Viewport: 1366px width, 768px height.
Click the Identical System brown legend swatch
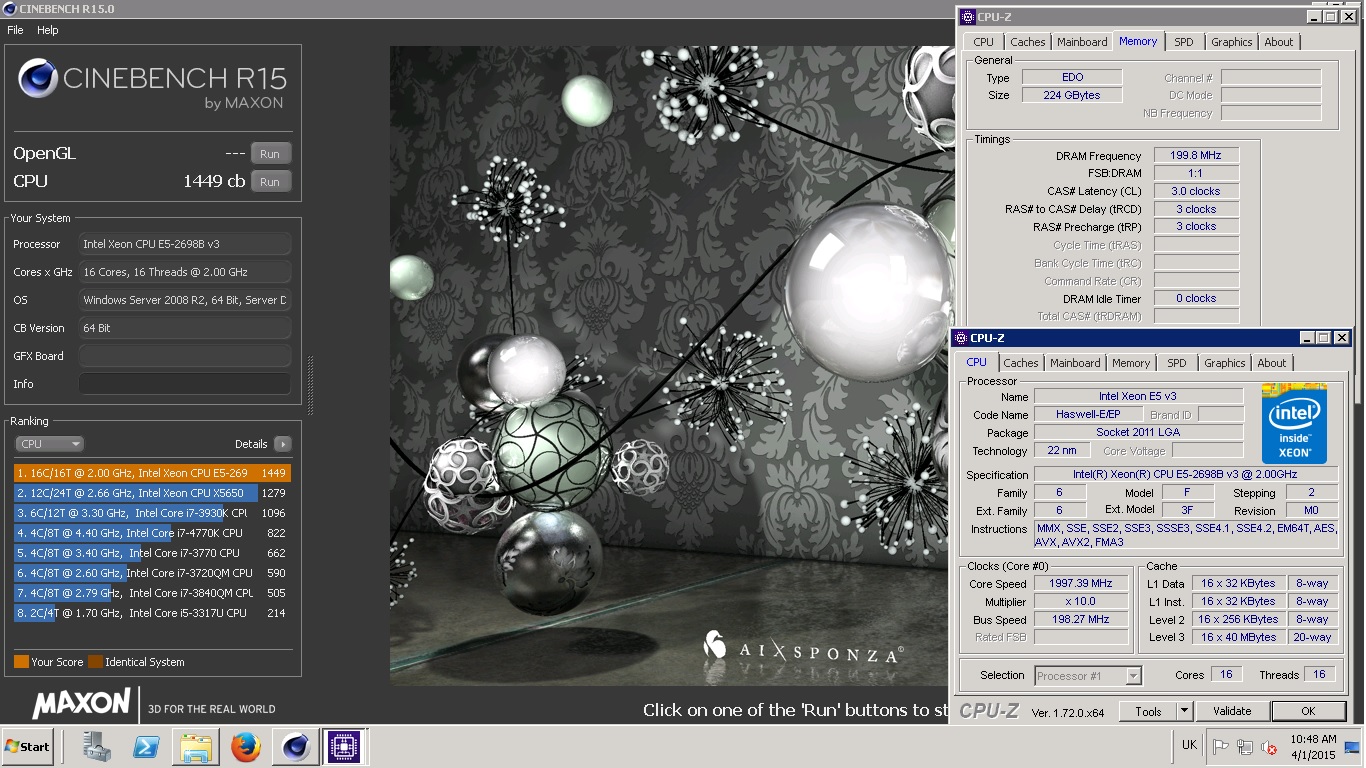(x=95, y=662)
